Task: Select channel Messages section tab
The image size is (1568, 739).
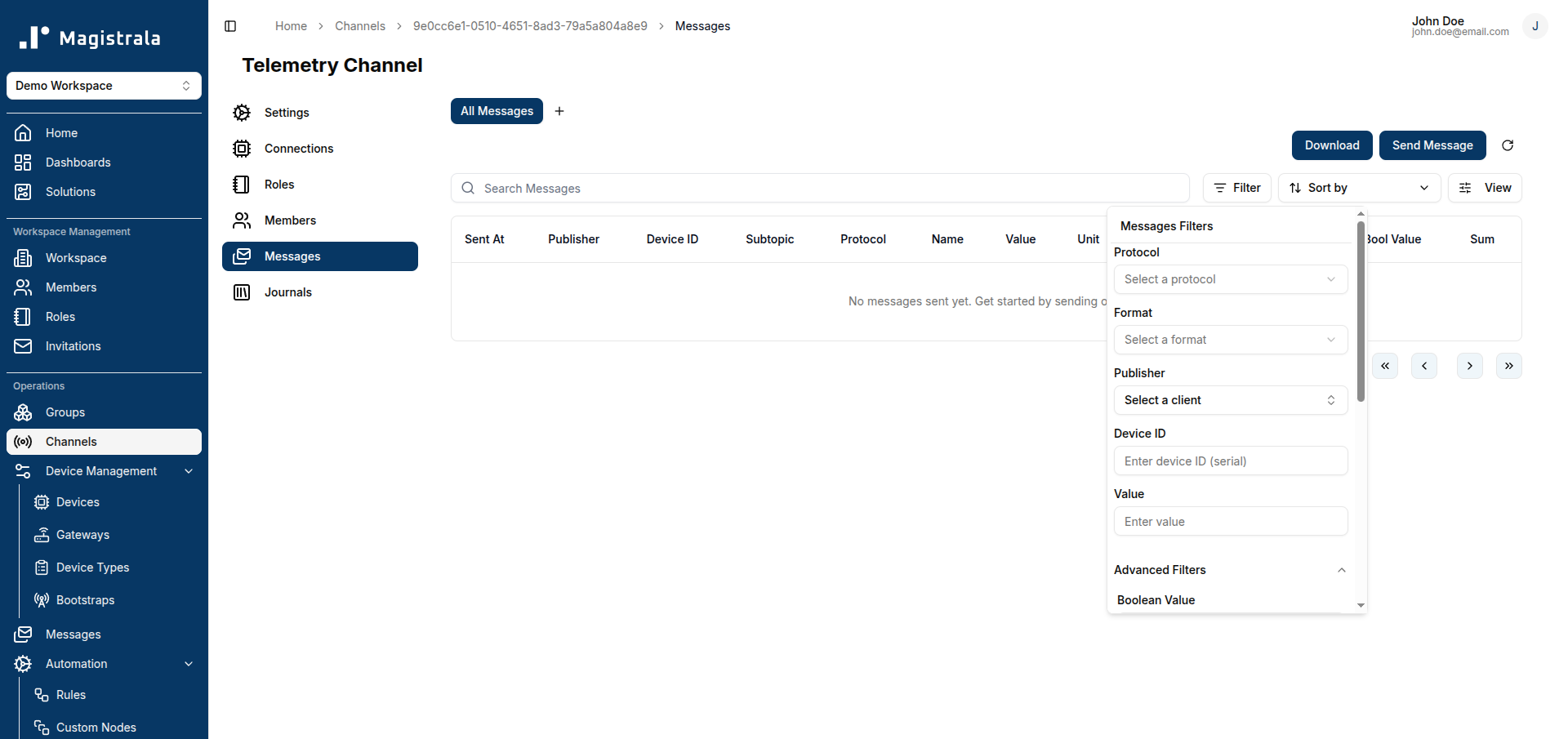Action: point(320,256)
